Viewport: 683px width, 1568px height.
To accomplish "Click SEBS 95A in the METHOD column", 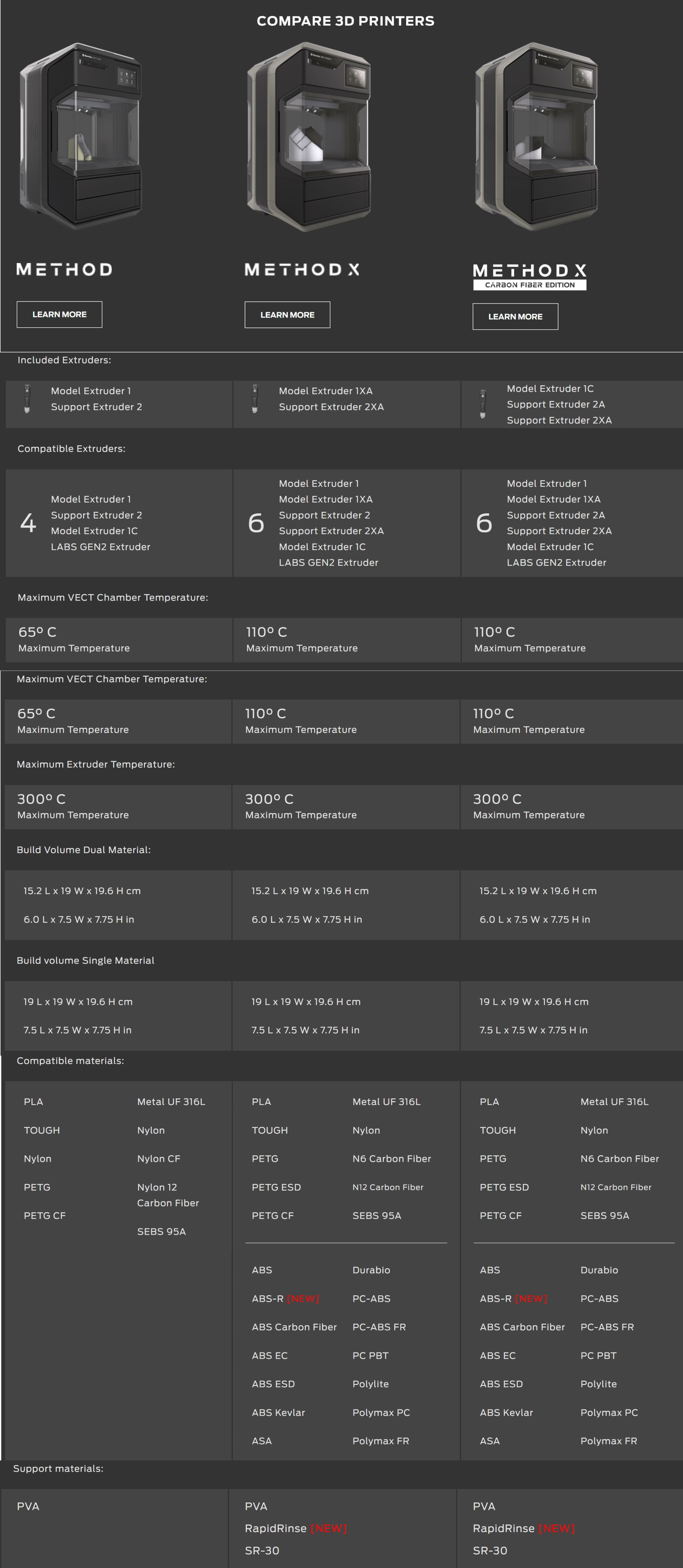I will [x=161, y=1231].
